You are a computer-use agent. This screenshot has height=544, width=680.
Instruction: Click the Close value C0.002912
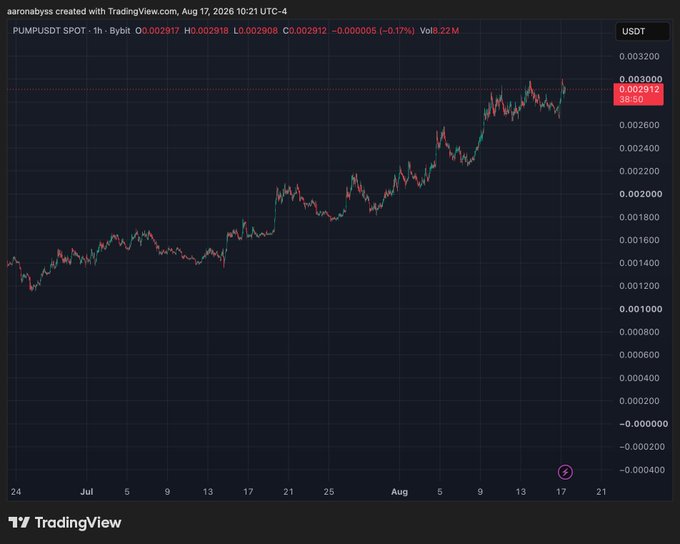pos(304,31)
